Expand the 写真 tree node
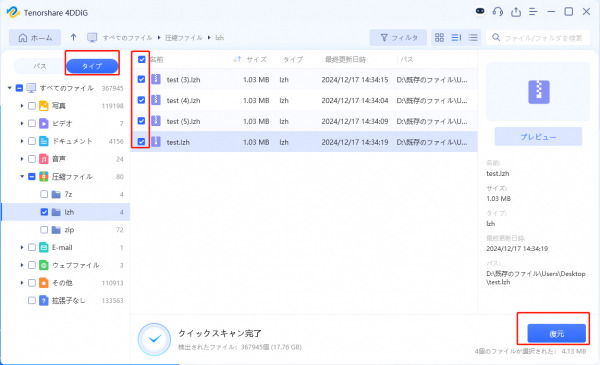The image size is (600, 365). tap(22, 106)
